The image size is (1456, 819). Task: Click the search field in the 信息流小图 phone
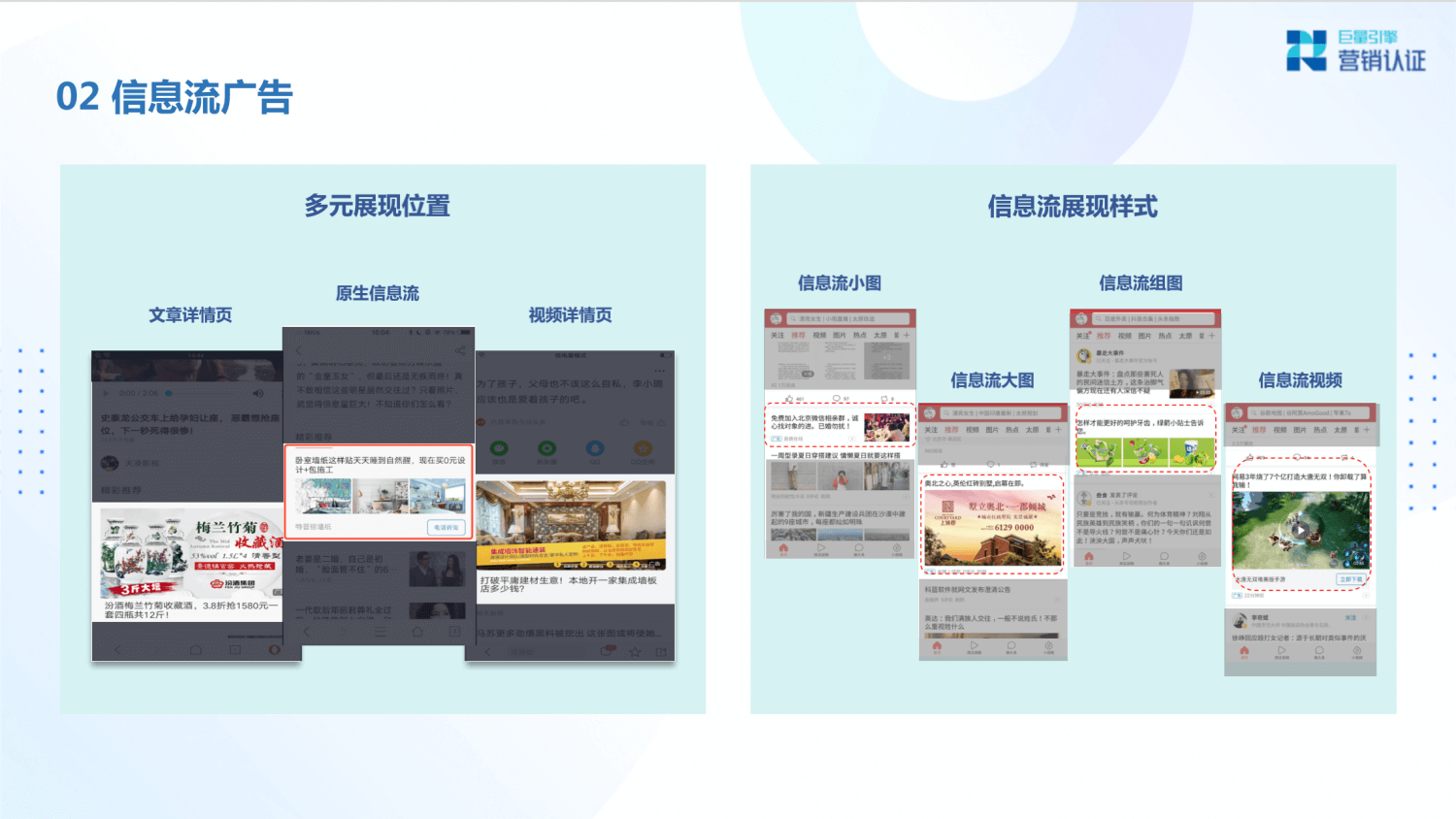849,318
